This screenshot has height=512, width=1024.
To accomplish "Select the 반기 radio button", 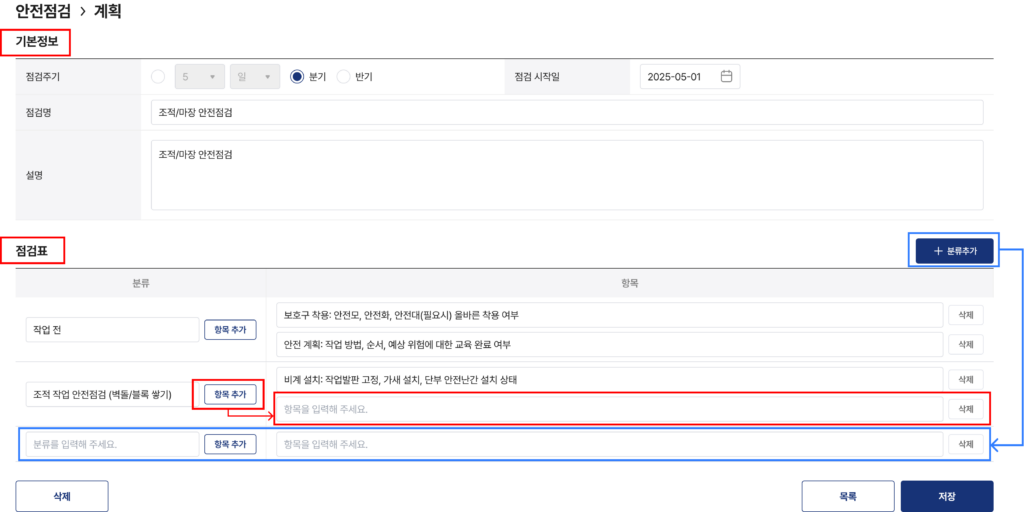I will point(344,76).
